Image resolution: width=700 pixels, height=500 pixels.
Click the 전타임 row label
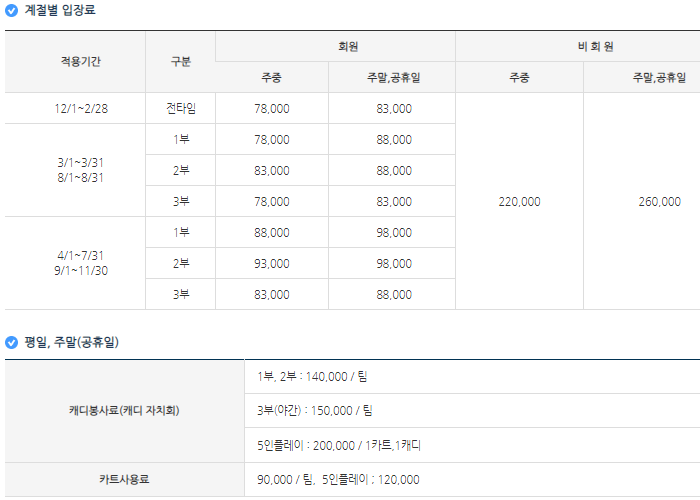181,108
